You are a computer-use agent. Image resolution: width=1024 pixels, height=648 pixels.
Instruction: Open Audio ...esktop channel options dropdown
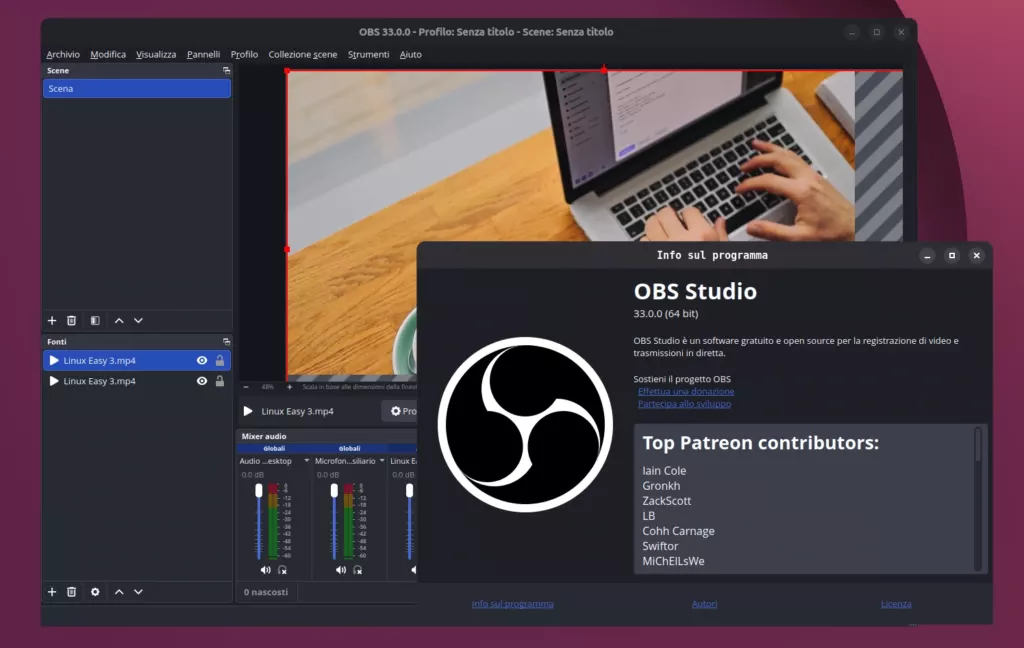306,461
